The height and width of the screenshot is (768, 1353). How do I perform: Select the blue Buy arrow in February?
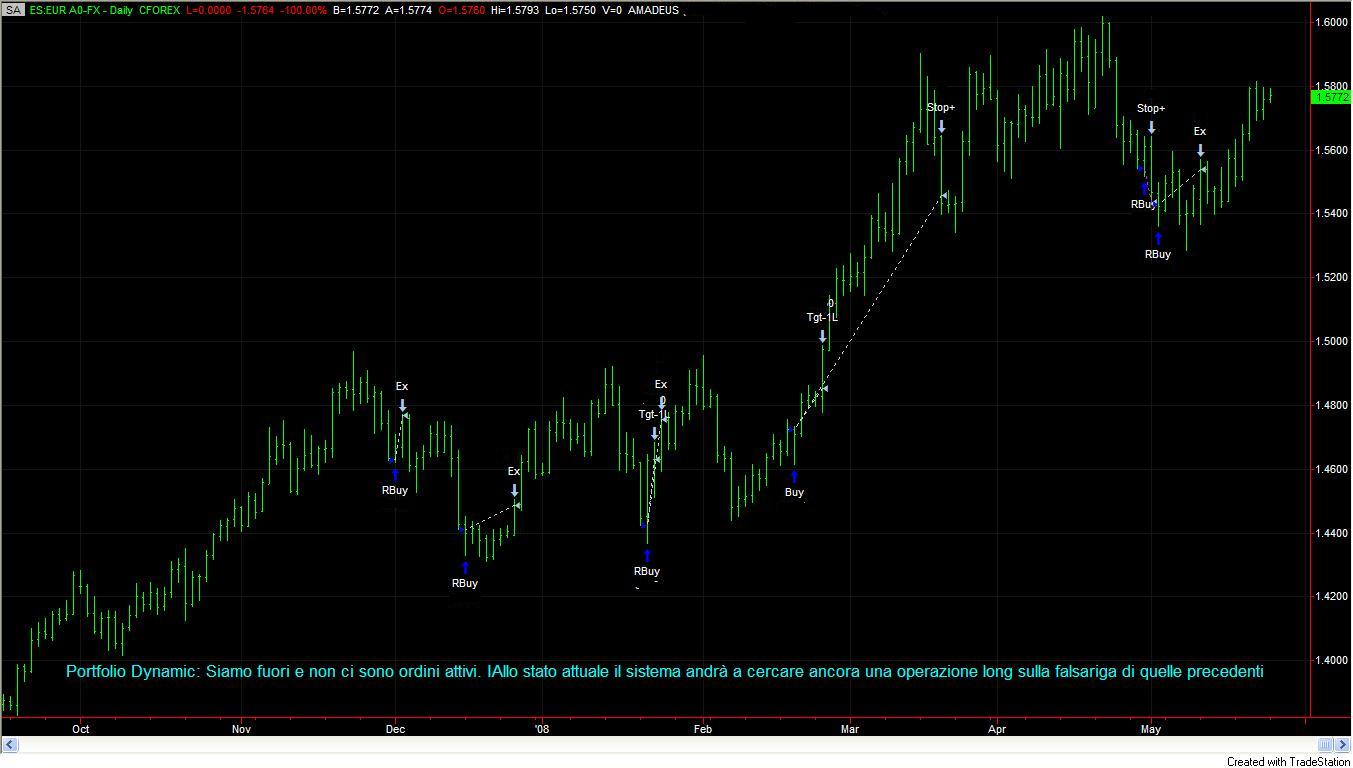(795, 477)
